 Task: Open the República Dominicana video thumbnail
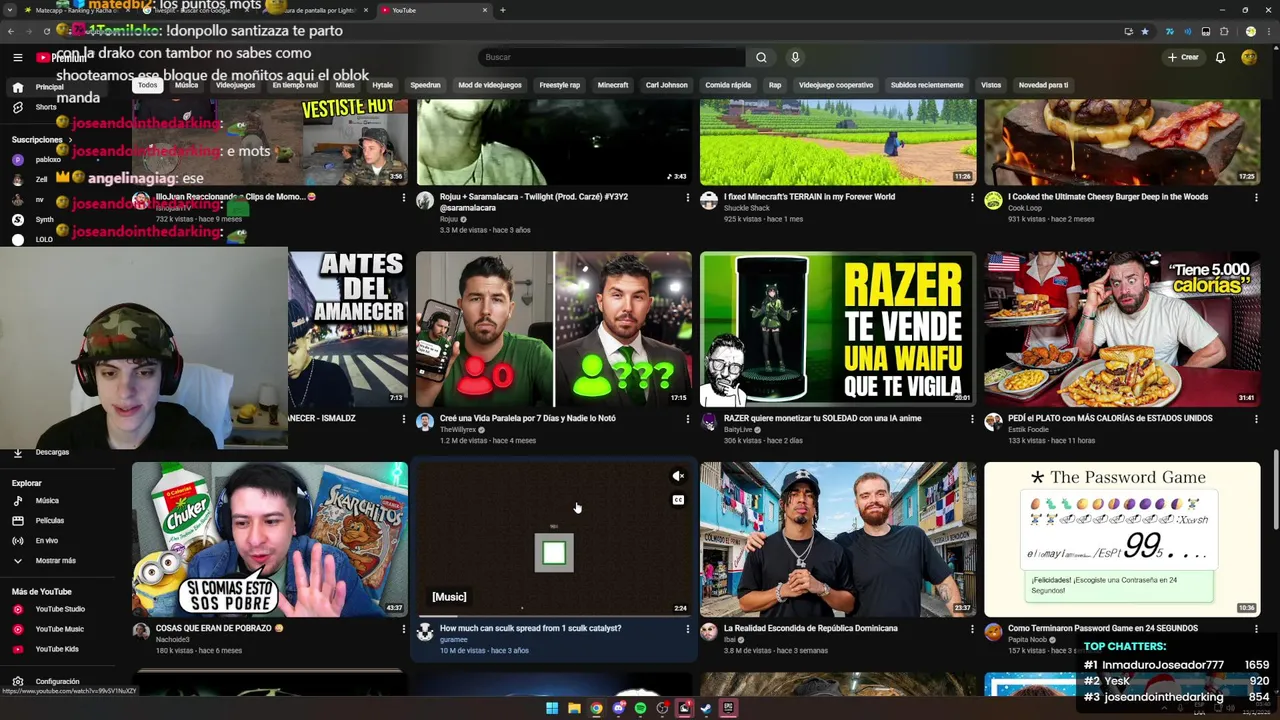click(x=838, y=539)
